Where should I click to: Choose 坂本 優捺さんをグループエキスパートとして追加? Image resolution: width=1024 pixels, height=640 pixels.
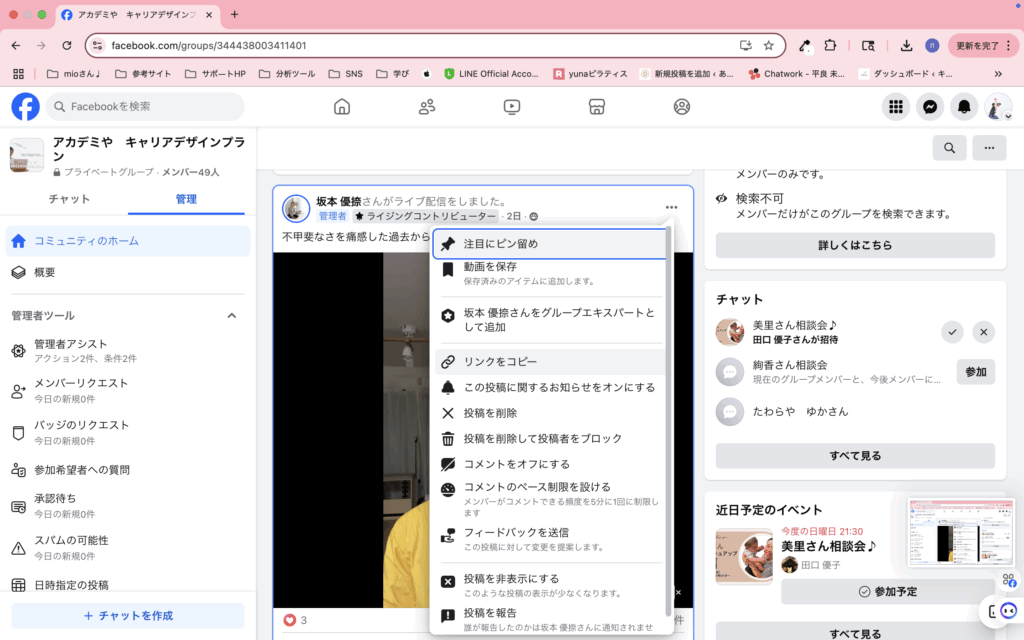click(x=549, y=319)
